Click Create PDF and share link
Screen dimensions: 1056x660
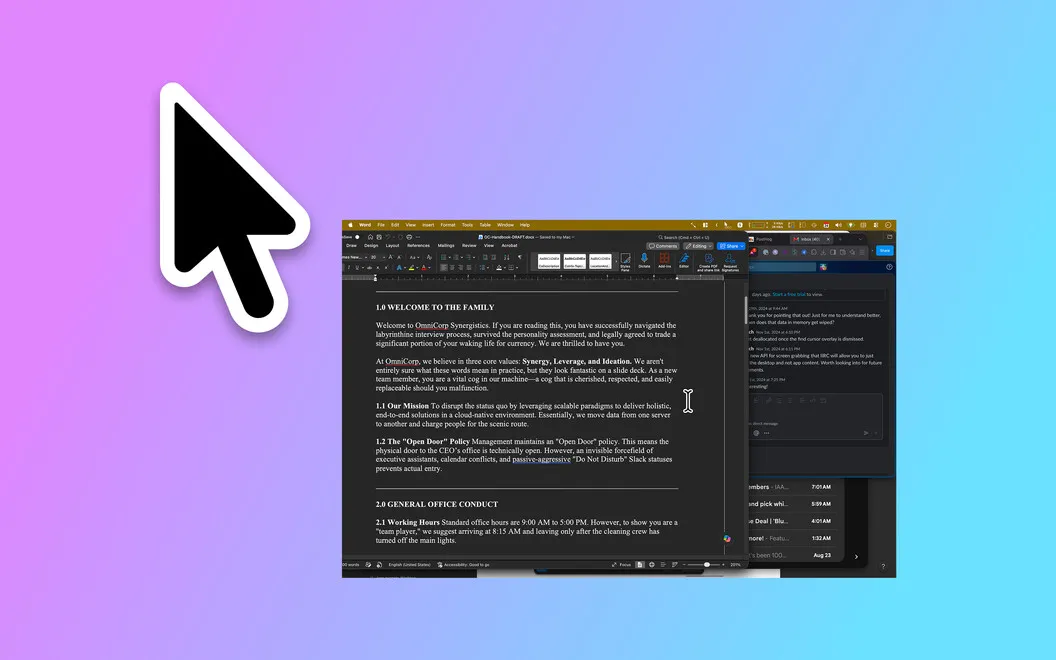point(708,262)
